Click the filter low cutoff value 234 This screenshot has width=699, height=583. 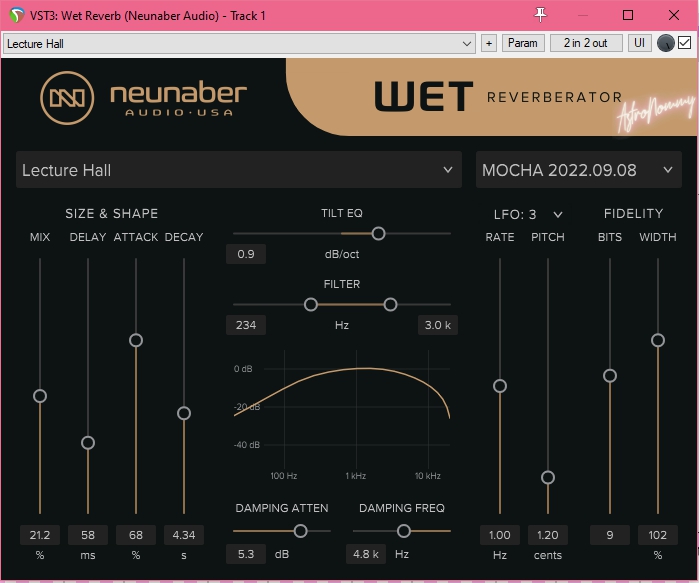[245, 325]
